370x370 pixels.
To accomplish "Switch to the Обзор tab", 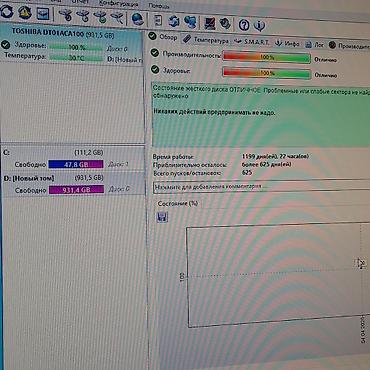I will pos(163,37).
